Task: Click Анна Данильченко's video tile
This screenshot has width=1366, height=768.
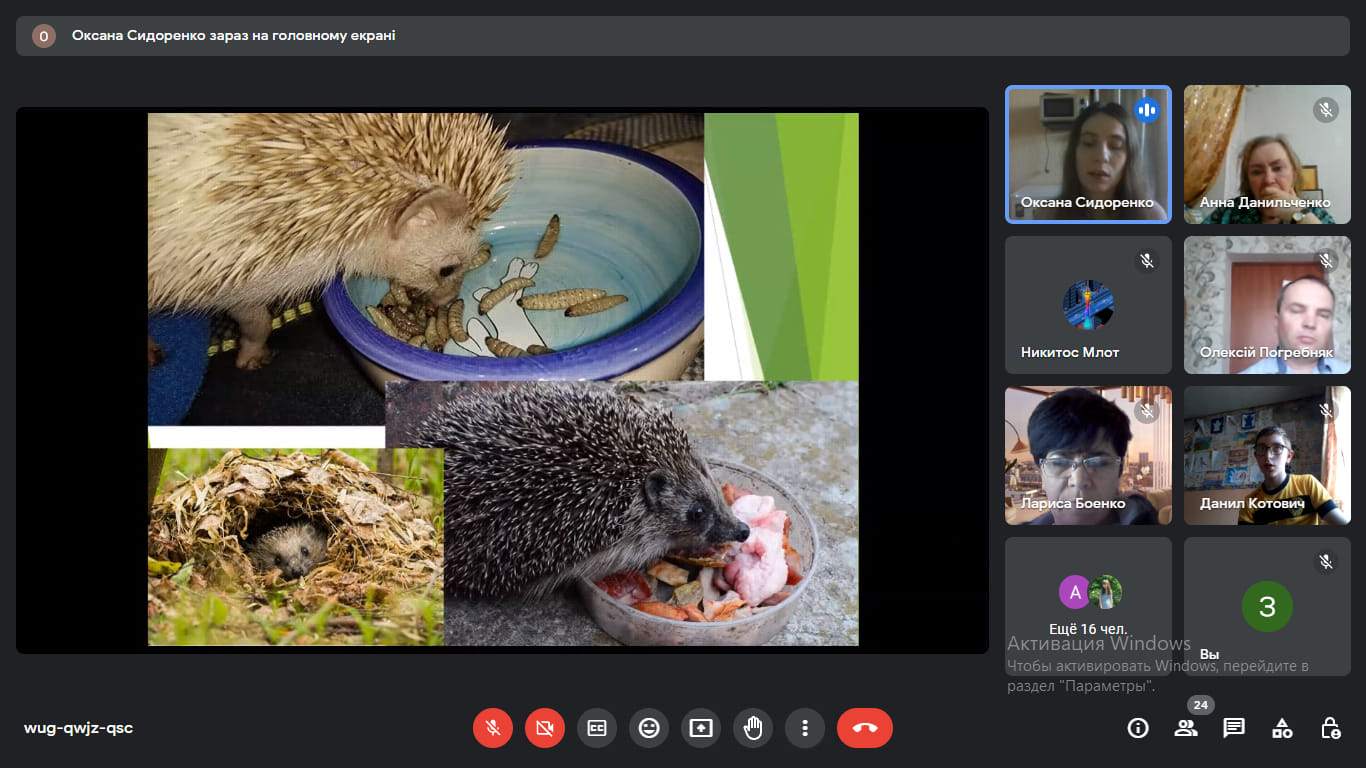Action: pyautogui.click(x=1267, y=154)
